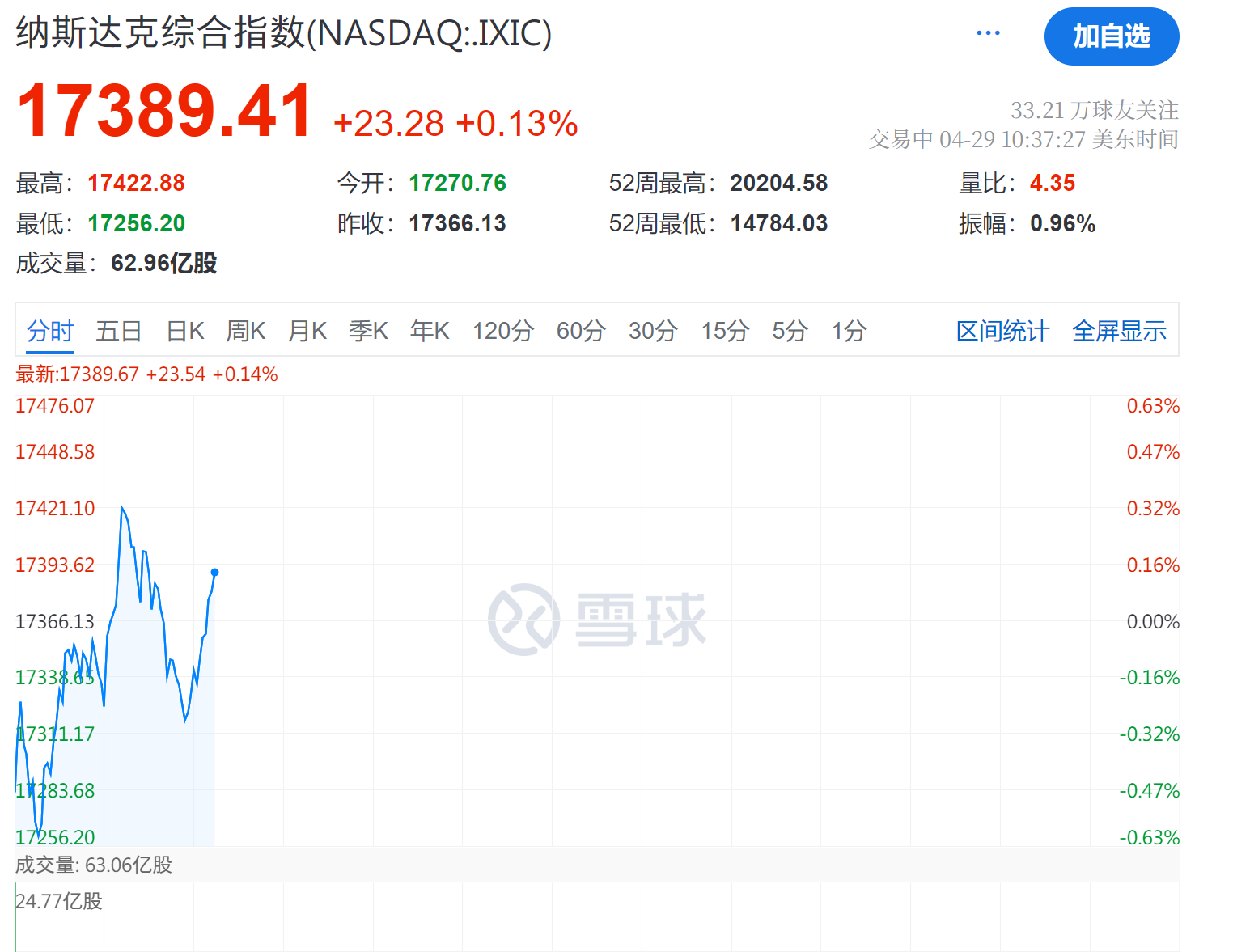Open the 15分 chart tab
Screen dimensions: 1233x952
725,331
